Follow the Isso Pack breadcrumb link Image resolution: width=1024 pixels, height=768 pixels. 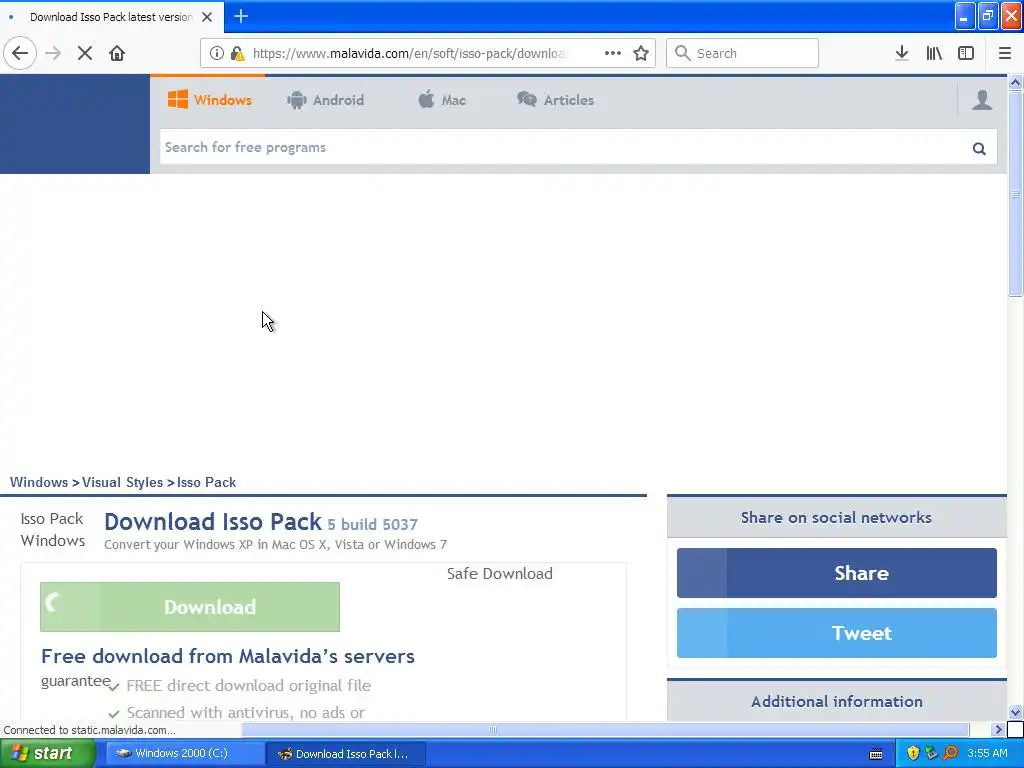[x=206, y=482]
